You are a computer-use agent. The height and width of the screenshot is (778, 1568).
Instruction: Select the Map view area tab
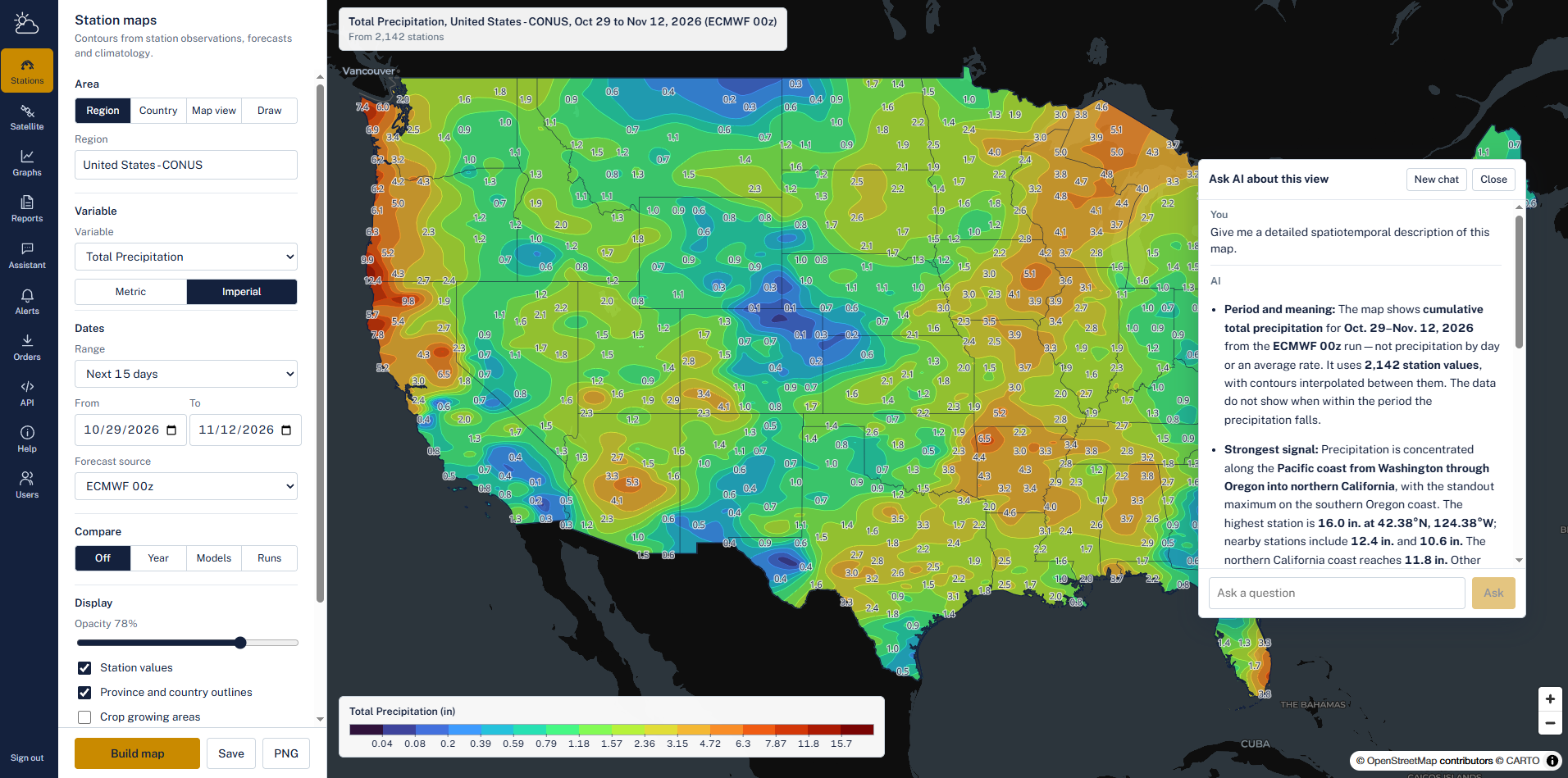click(214, 111)
